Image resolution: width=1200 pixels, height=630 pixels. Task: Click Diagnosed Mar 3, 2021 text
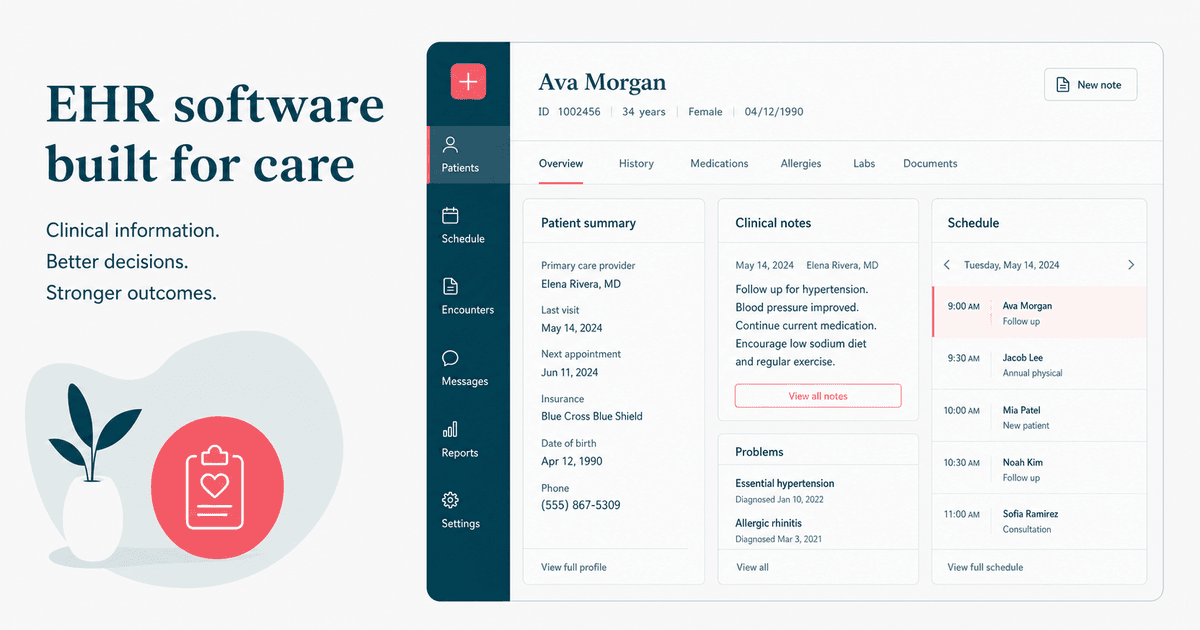(x=777, y=539)
